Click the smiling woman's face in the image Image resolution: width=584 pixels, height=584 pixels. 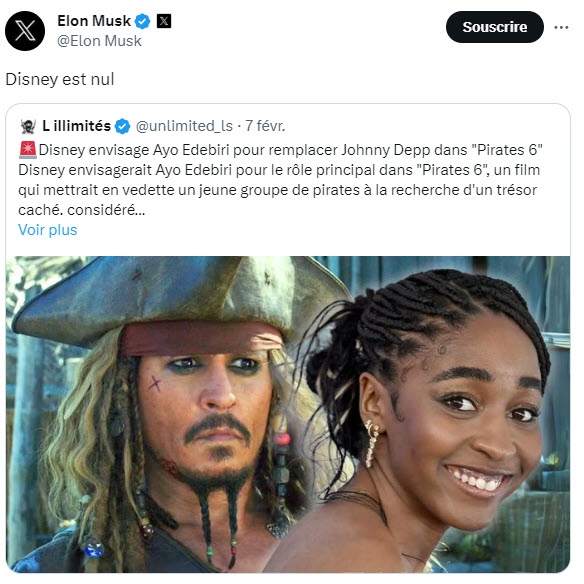click(477, 421)
